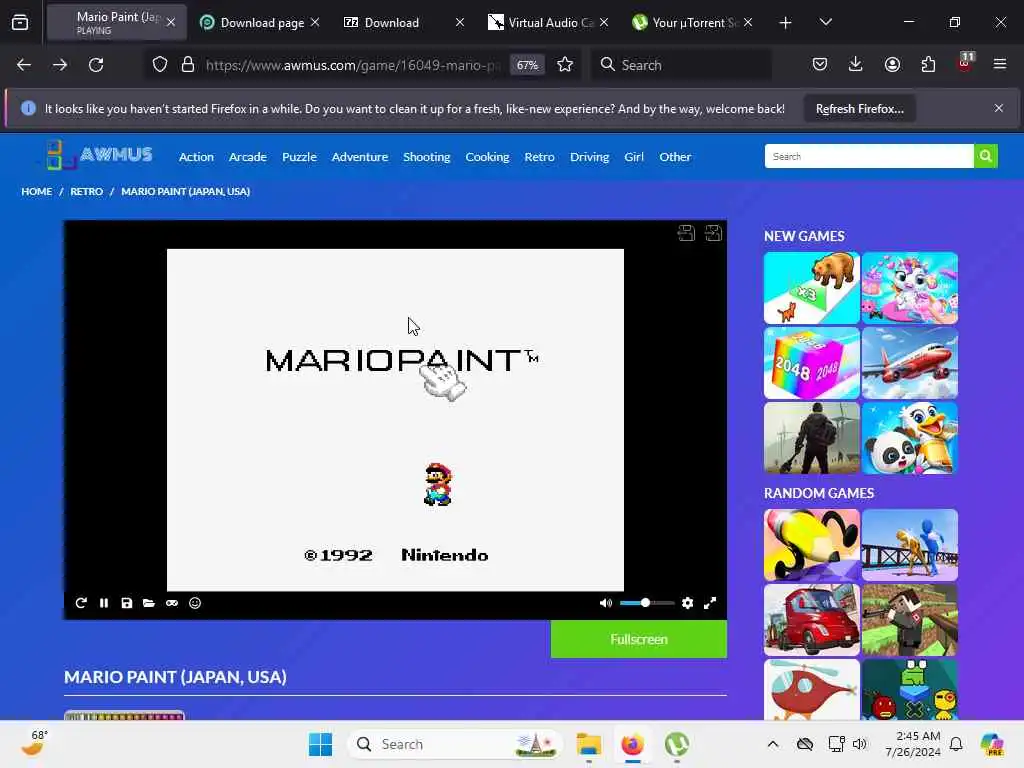This screenshot has width=1024, height=768.
Task: Click the green site search button
Action: click(985, 156)
